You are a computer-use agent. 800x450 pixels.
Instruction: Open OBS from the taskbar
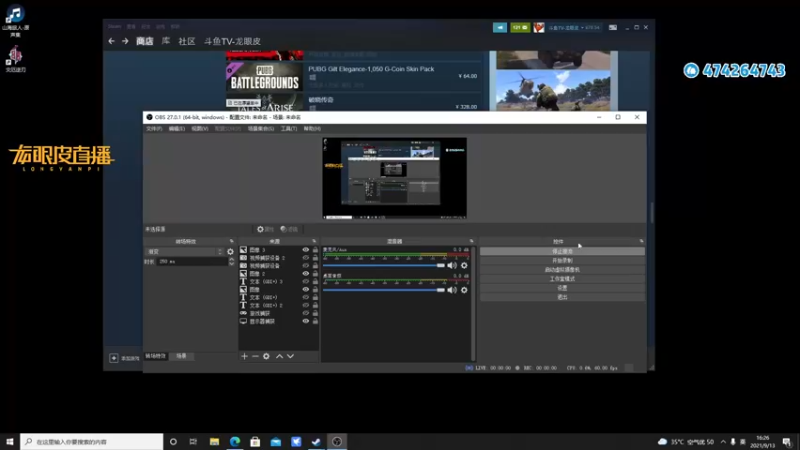coord(337,441)
